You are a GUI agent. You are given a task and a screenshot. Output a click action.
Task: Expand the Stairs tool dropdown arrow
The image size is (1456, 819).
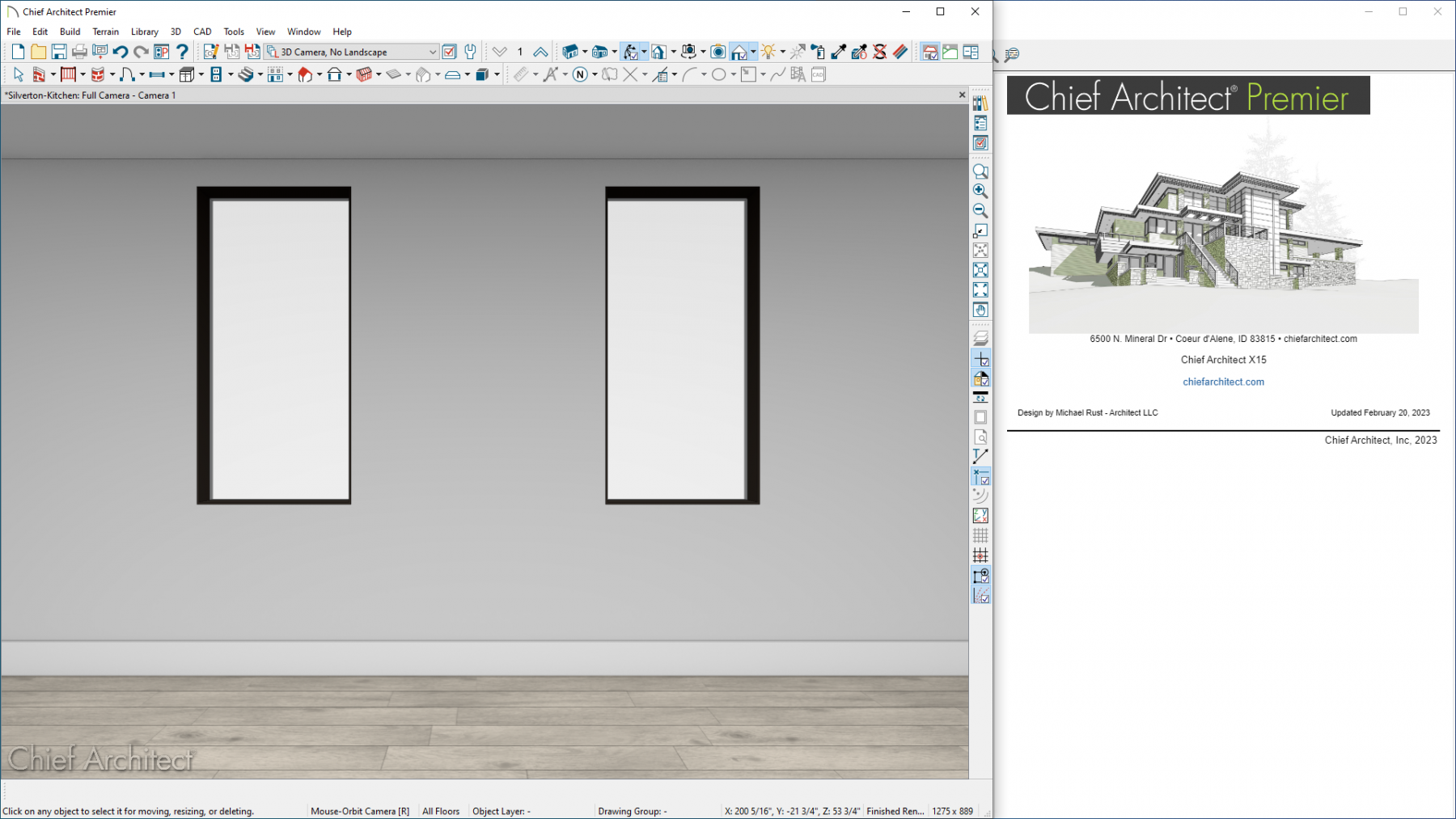(x=260, y=75)
